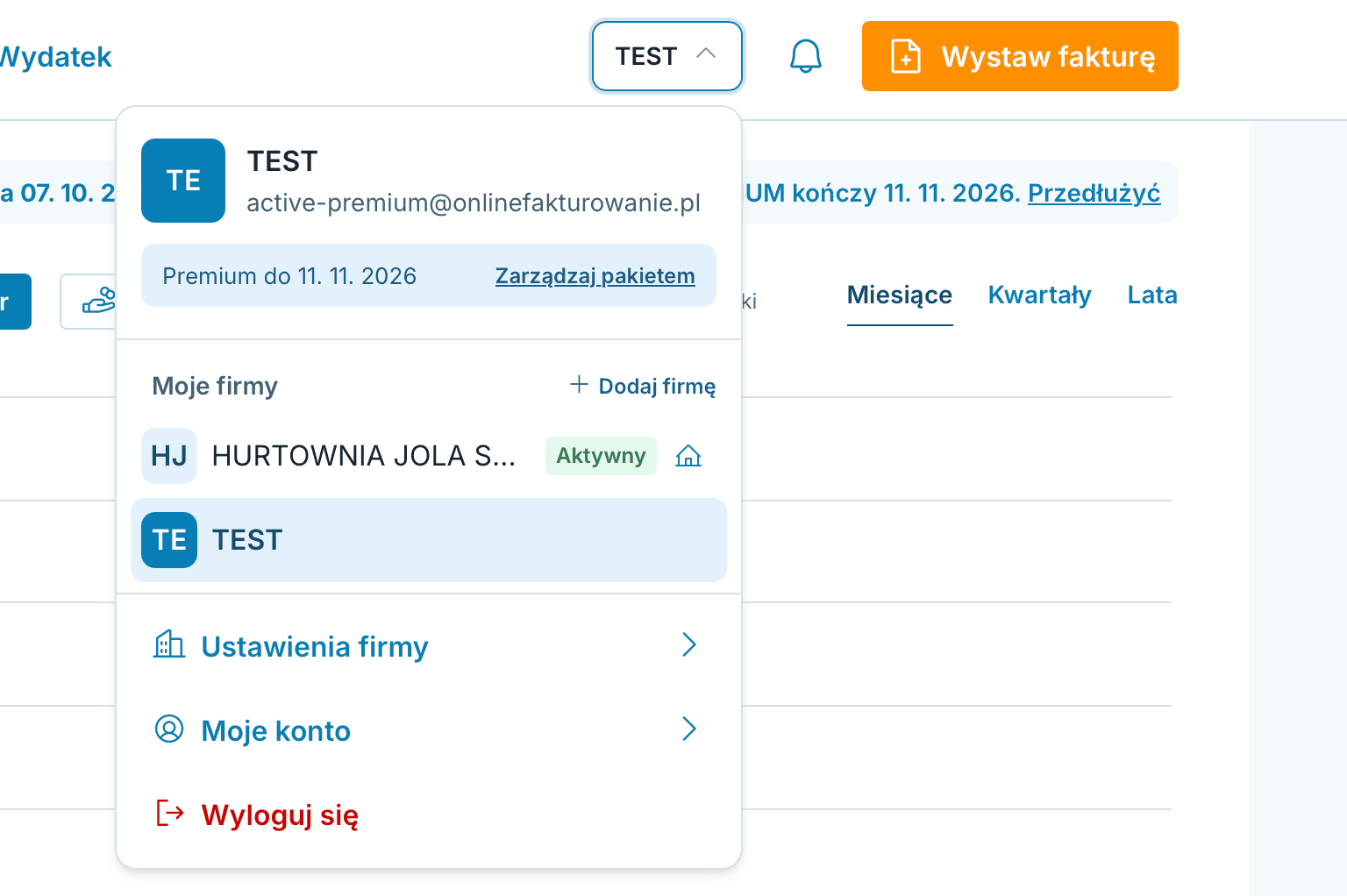Open the Moje konto menu item
The height and width of the screenshot is (896, 1347).
[x=428, y=730]
